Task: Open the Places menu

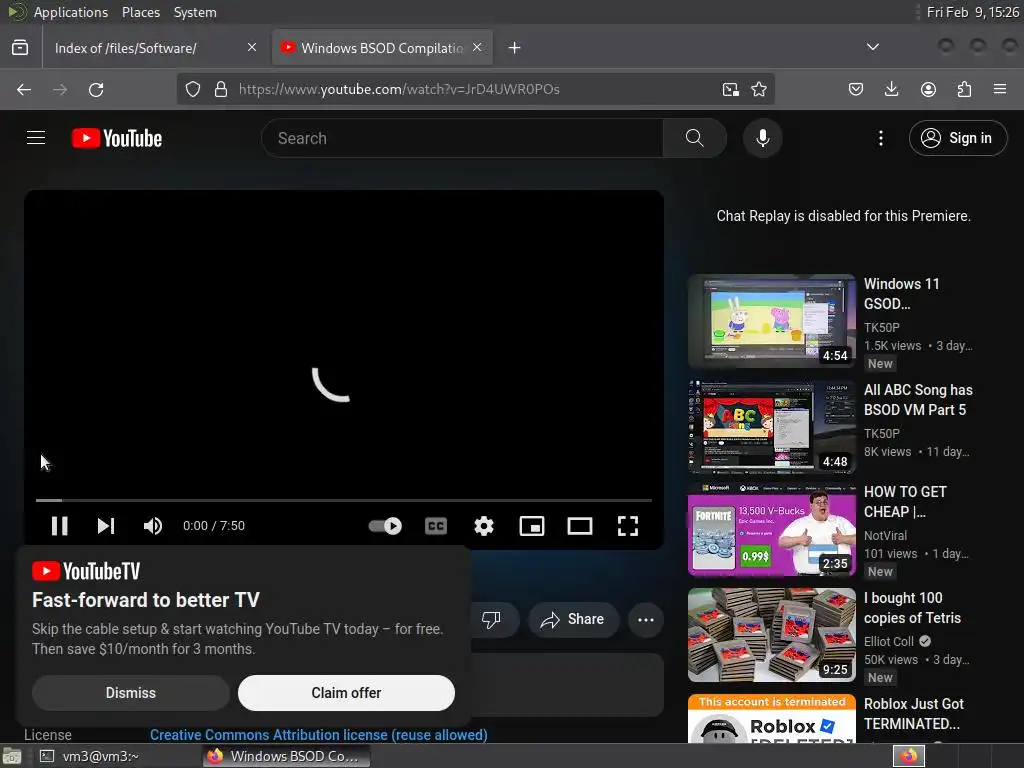Action: point(140,12)
